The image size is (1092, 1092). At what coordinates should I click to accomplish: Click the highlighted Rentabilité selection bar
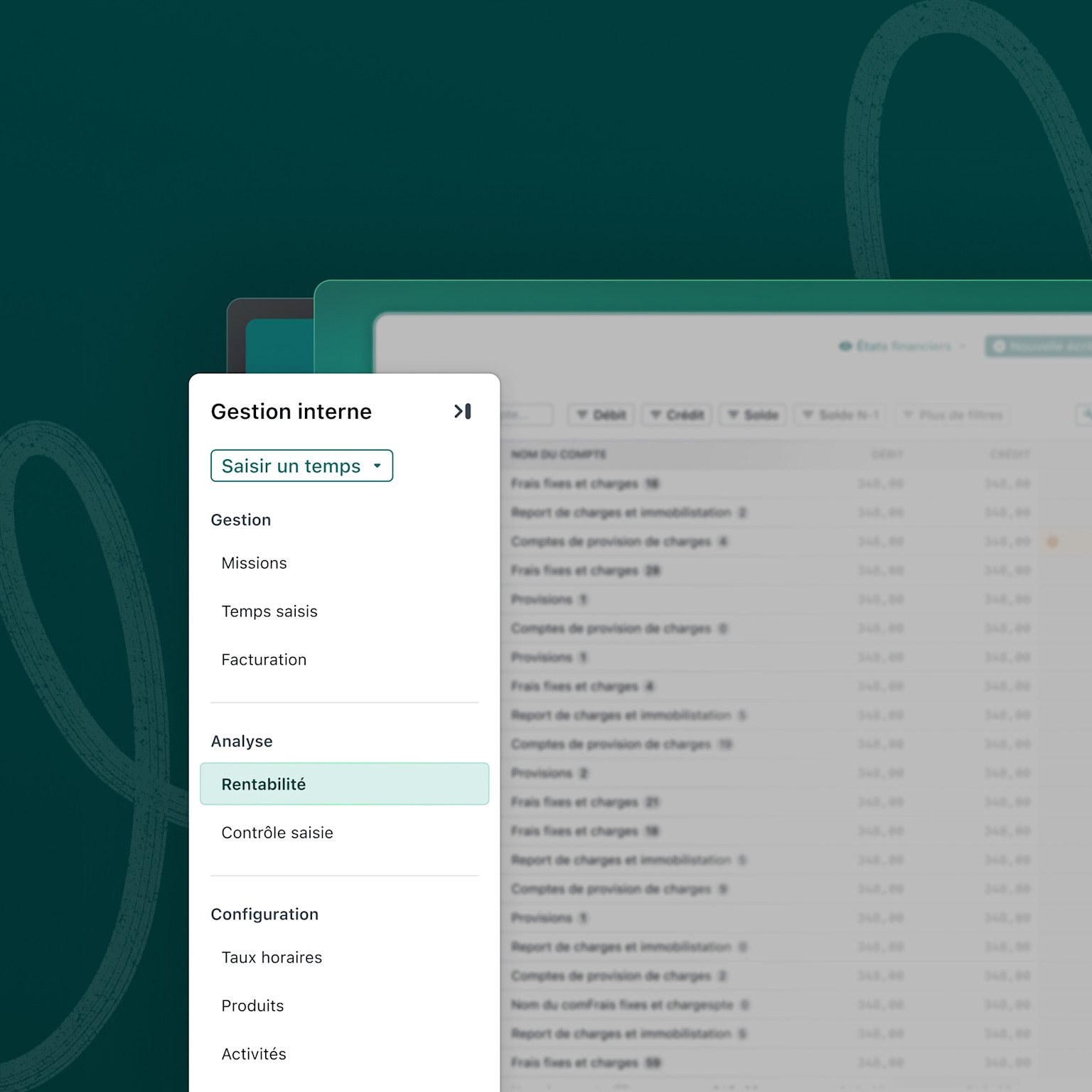pyautogui.click(x=344, y=784)
